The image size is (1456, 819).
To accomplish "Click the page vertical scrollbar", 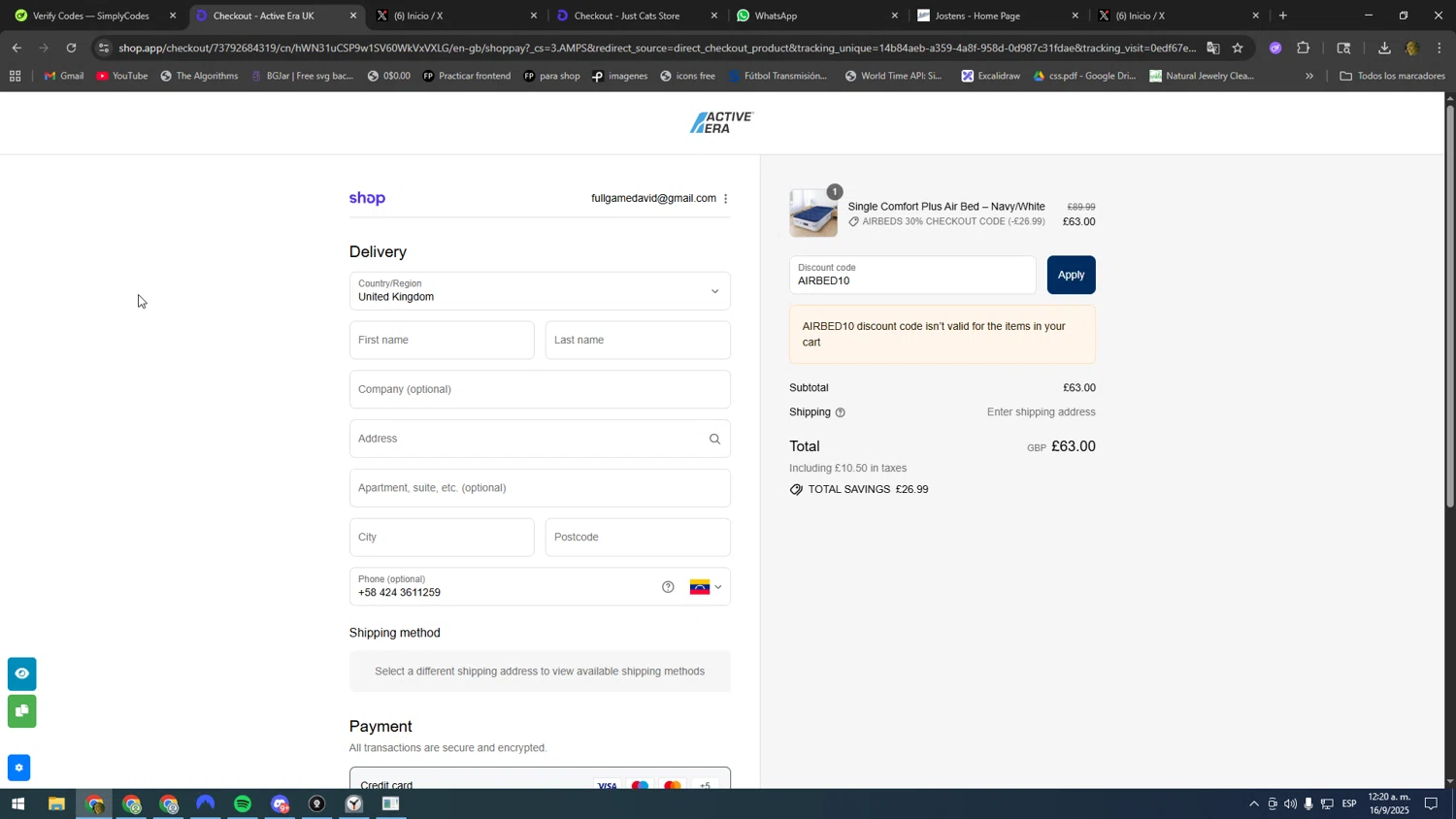I will click(1450, 306).
